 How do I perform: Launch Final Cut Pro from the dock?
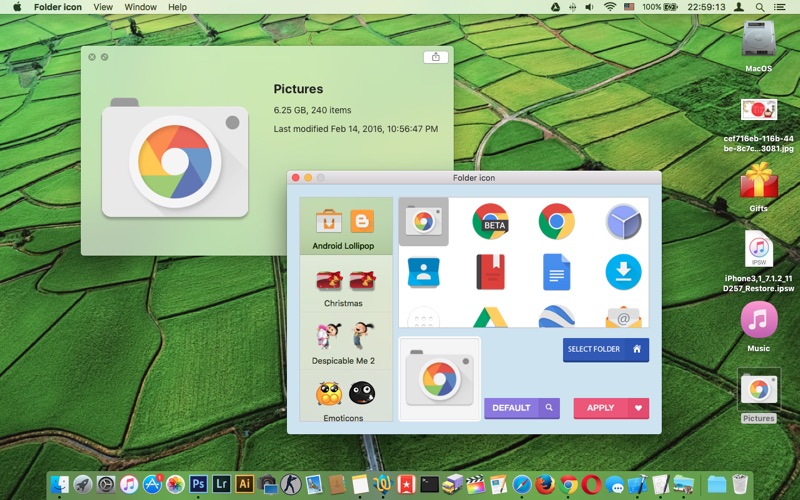pyautogui.click(x=475, y=484)
